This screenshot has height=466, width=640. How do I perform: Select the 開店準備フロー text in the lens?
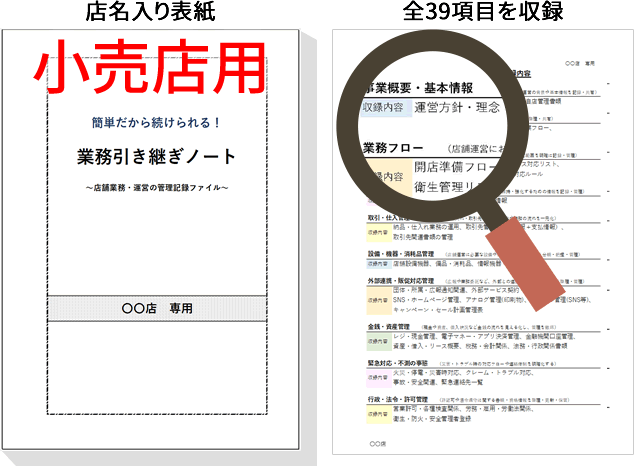[458, 167]
